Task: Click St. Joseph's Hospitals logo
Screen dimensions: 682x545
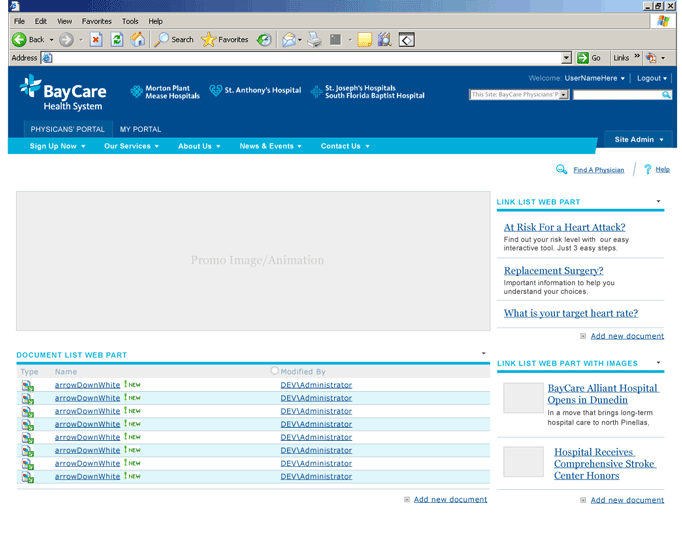Action: coord(368,92)
